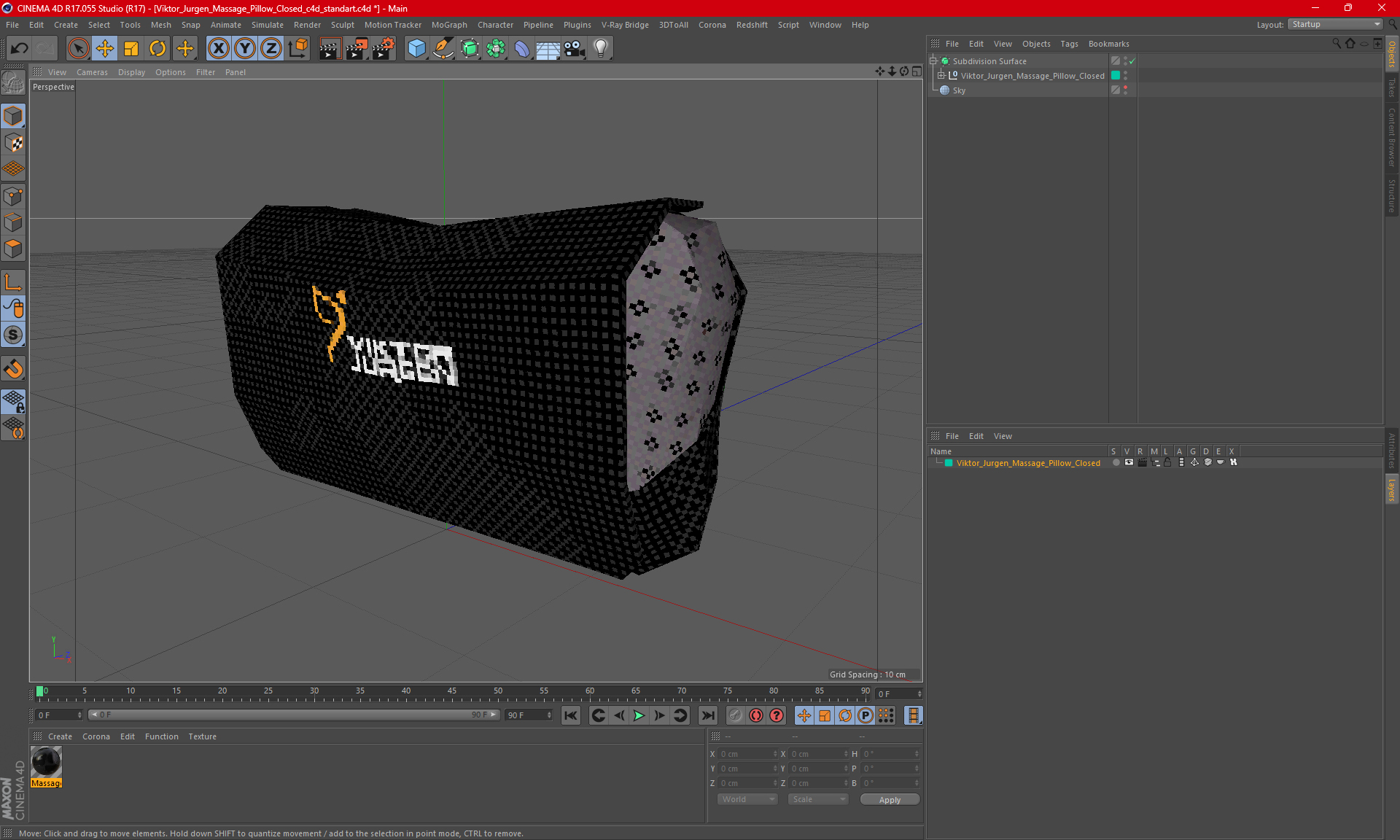Toggle layer Lock icon
1400x840 pixels.
(x=1167, y=462)
